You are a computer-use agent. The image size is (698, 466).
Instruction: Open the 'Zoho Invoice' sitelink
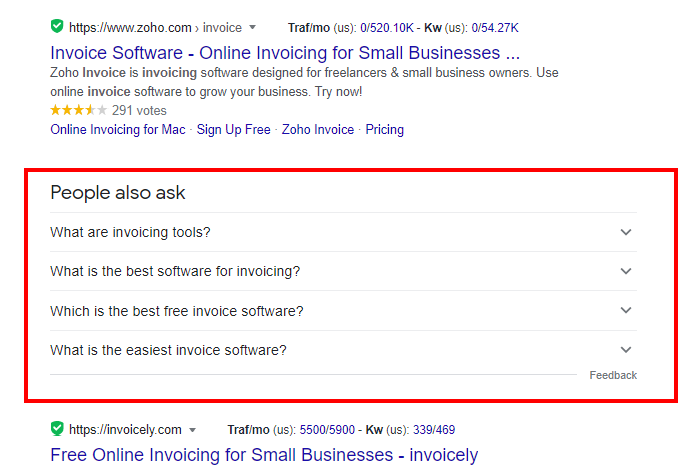(x=318, y=130)
